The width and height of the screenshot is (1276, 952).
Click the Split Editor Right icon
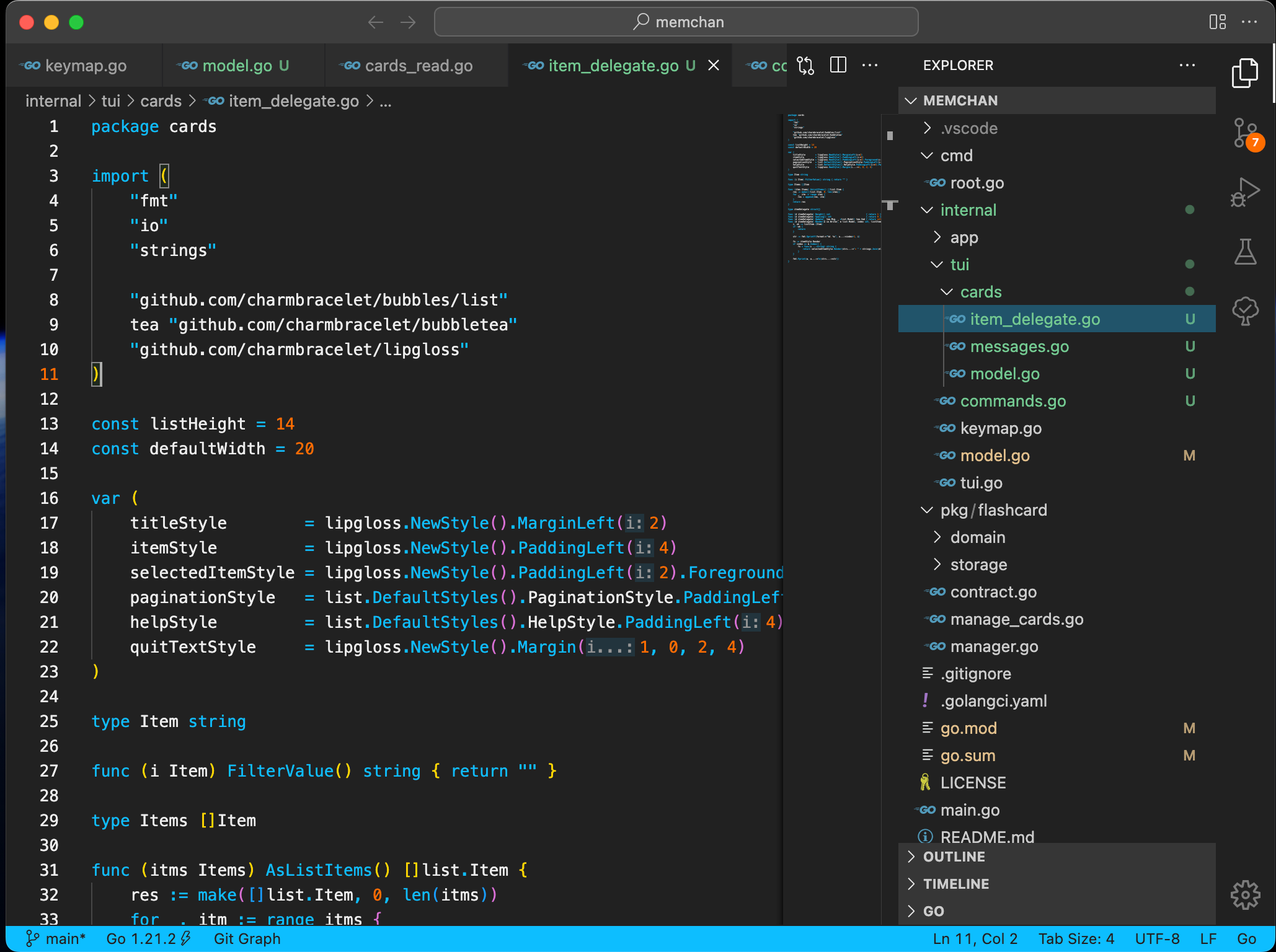(x=838, y=65)
